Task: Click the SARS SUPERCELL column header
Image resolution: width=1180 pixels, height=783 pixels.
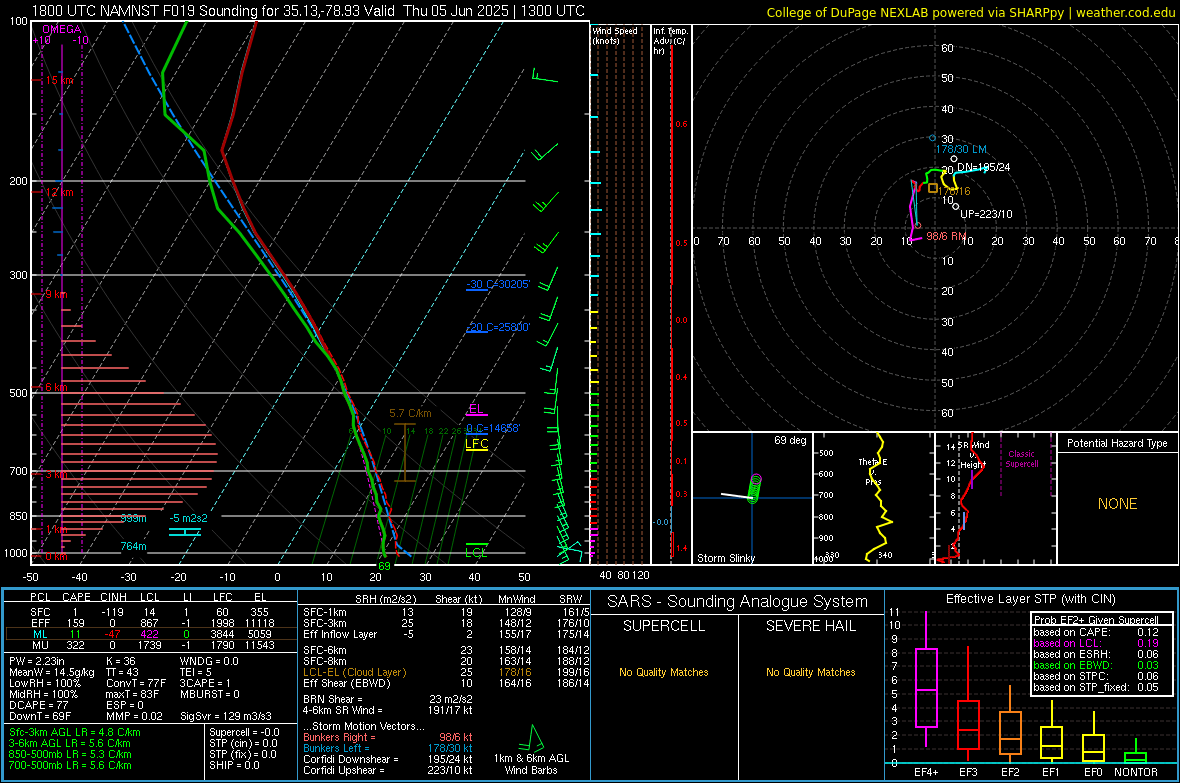Action: pyautogui.click(x=664, y=626)
